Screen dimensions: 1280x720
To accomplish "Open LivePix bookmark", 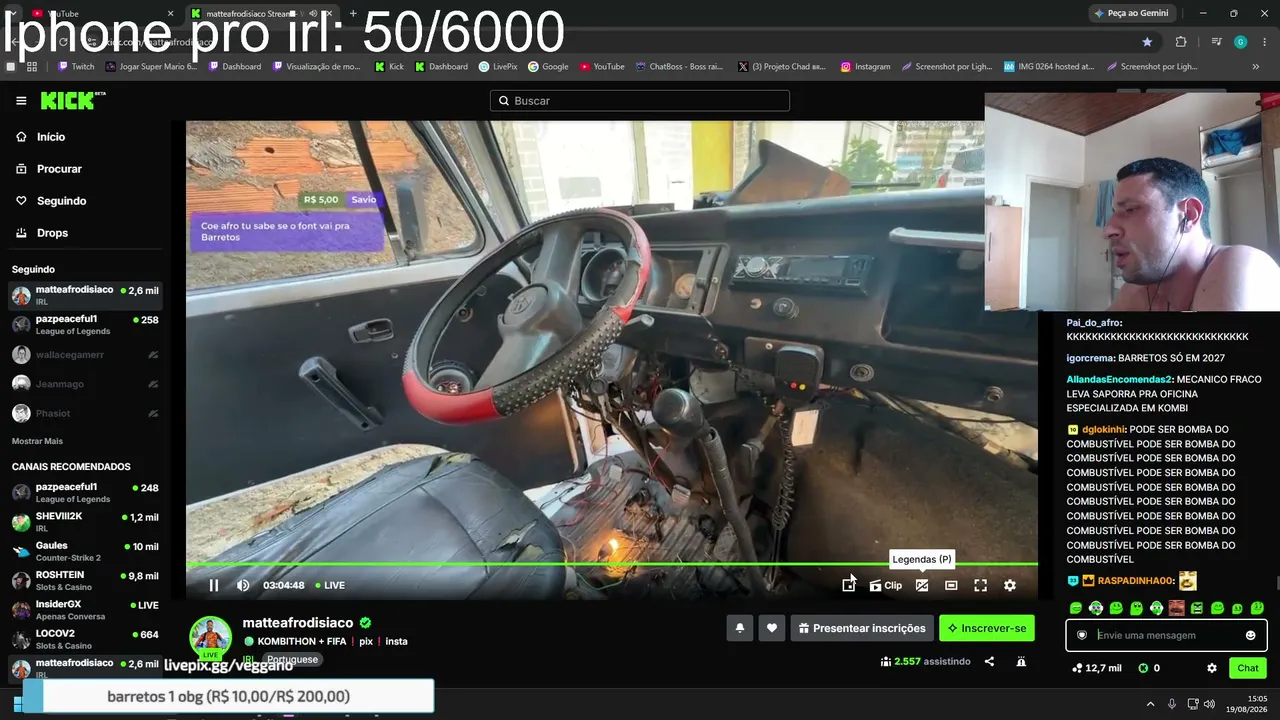I will click(x=497, y=66).
